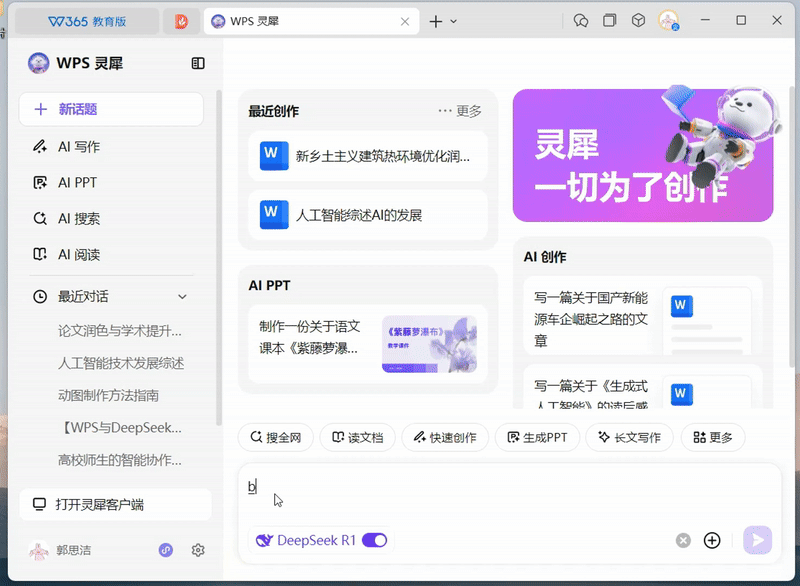This screenshot has height=586, width=800.
Task: Open conversation 论文润色与学术提升
Action: click(119, 331)
